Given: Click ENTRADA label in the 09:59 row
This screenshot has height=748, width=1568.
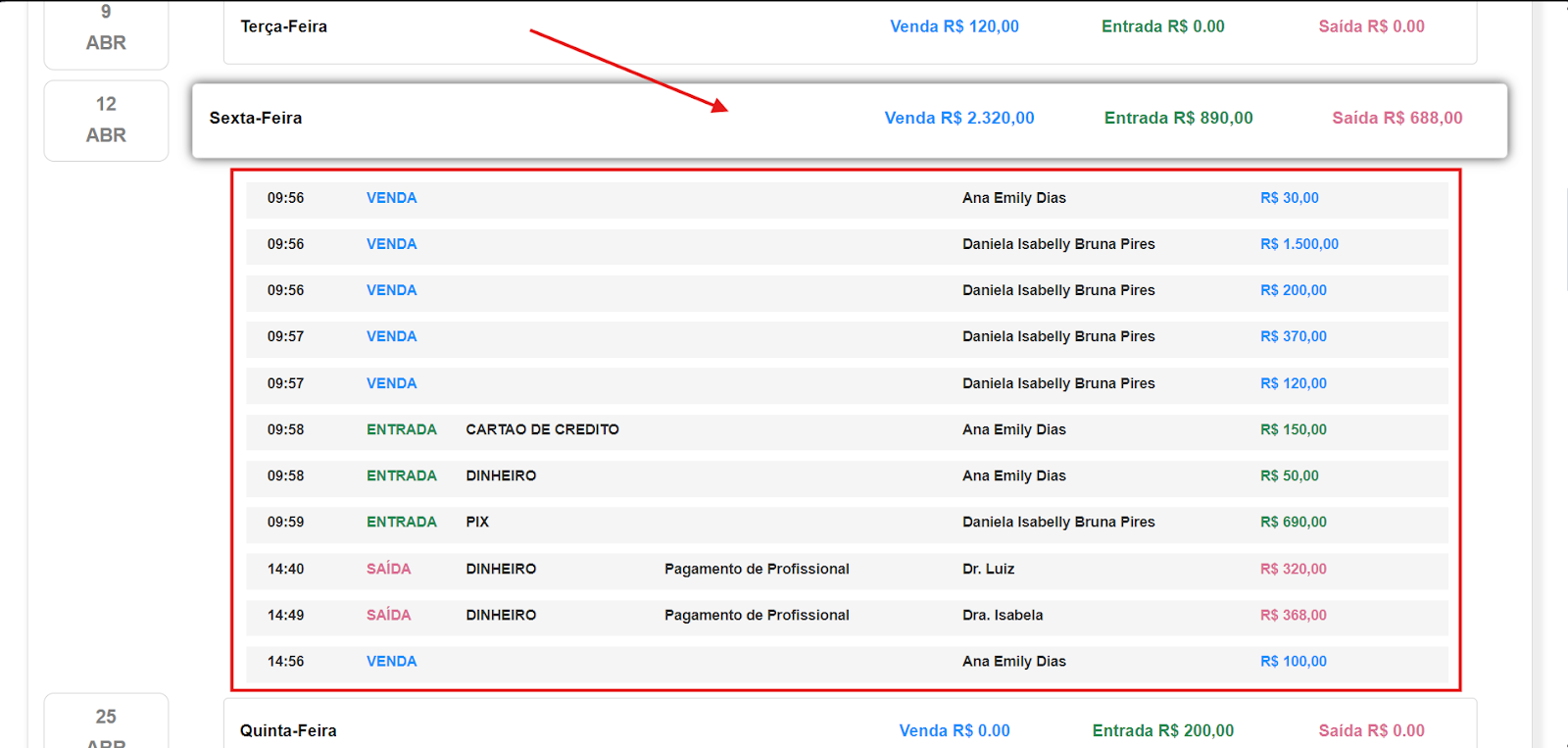Looking at the screenshot, I should point(401,522).
